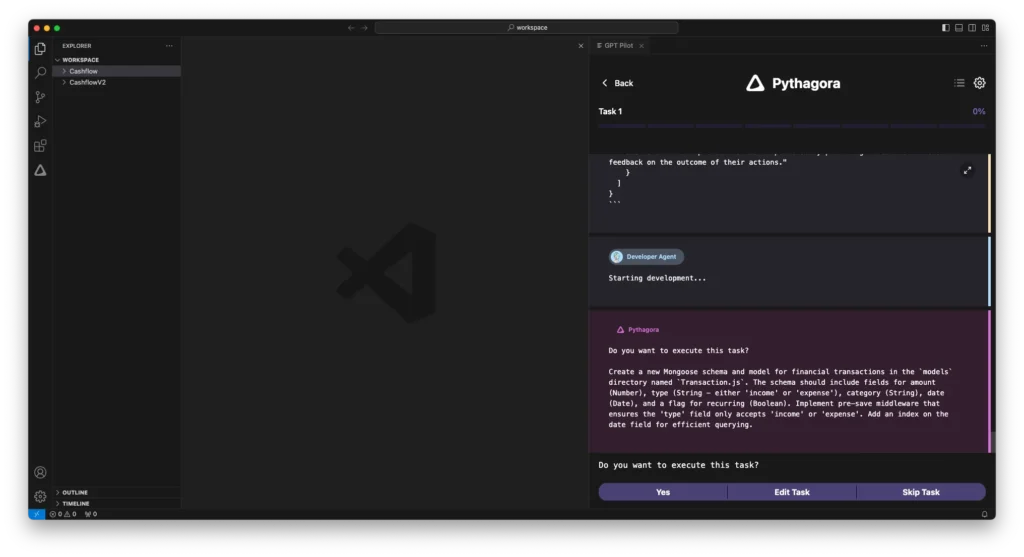The image size is (1024, 557).
Task: Expand the CashflowV2 folder
Action: click(87, 82)
